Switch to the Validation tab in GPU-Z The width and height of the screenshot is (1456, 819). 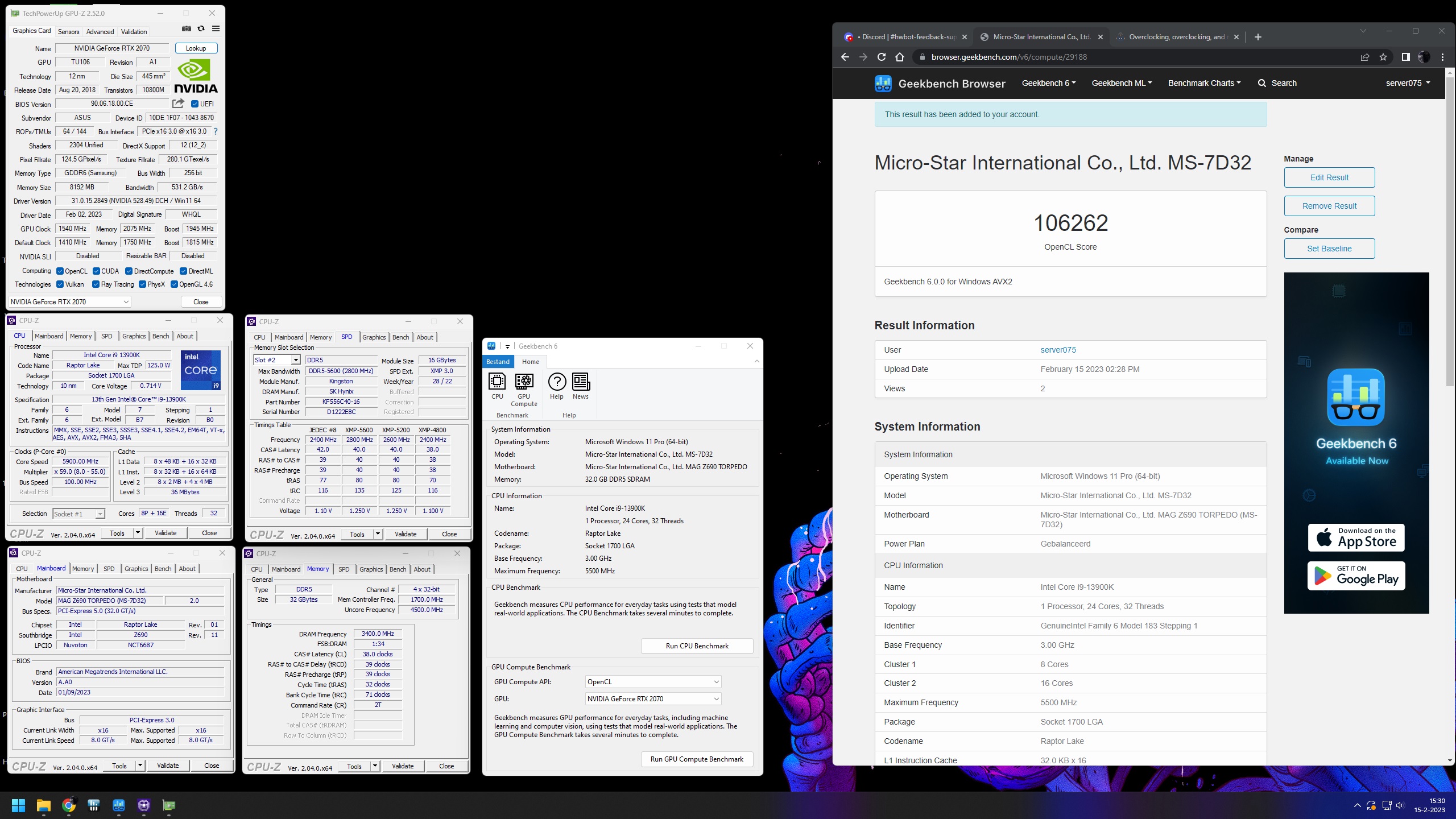(134, 32)
